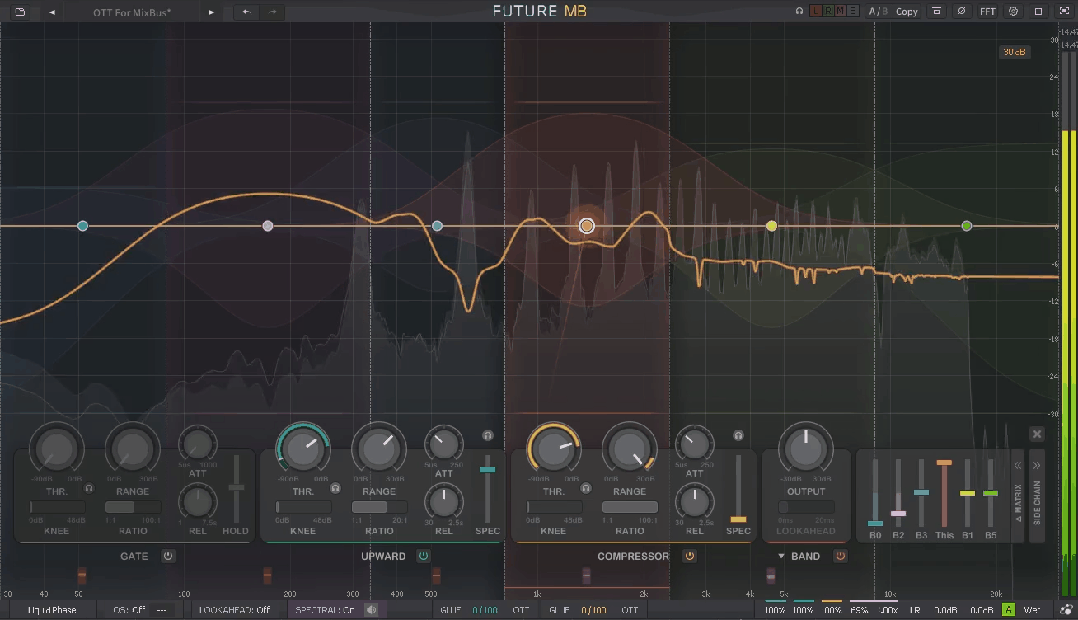
Task: Click the Compressor range knob
Action: [629, 449]
